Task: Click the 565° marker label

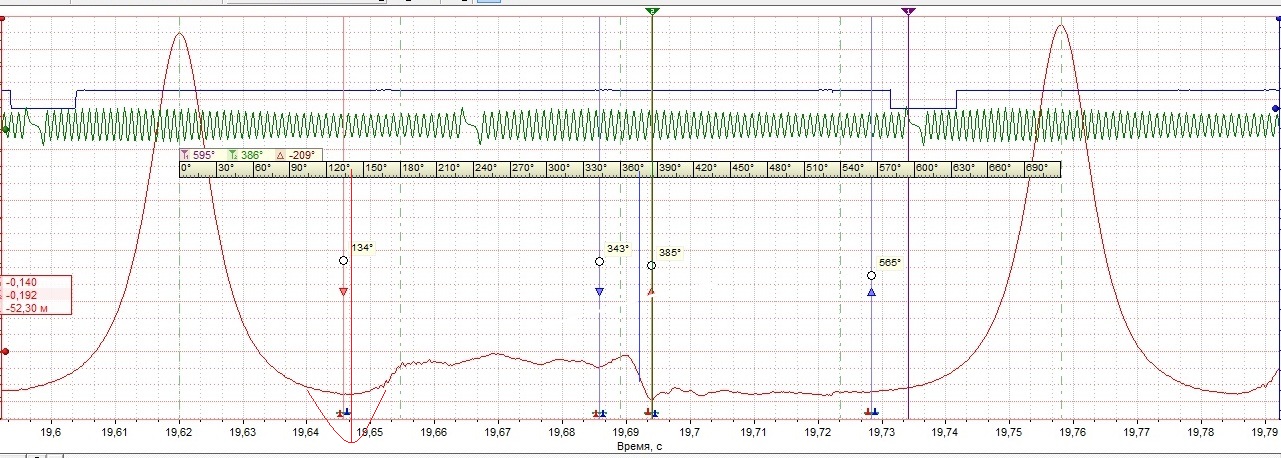Action: point(890,263)
